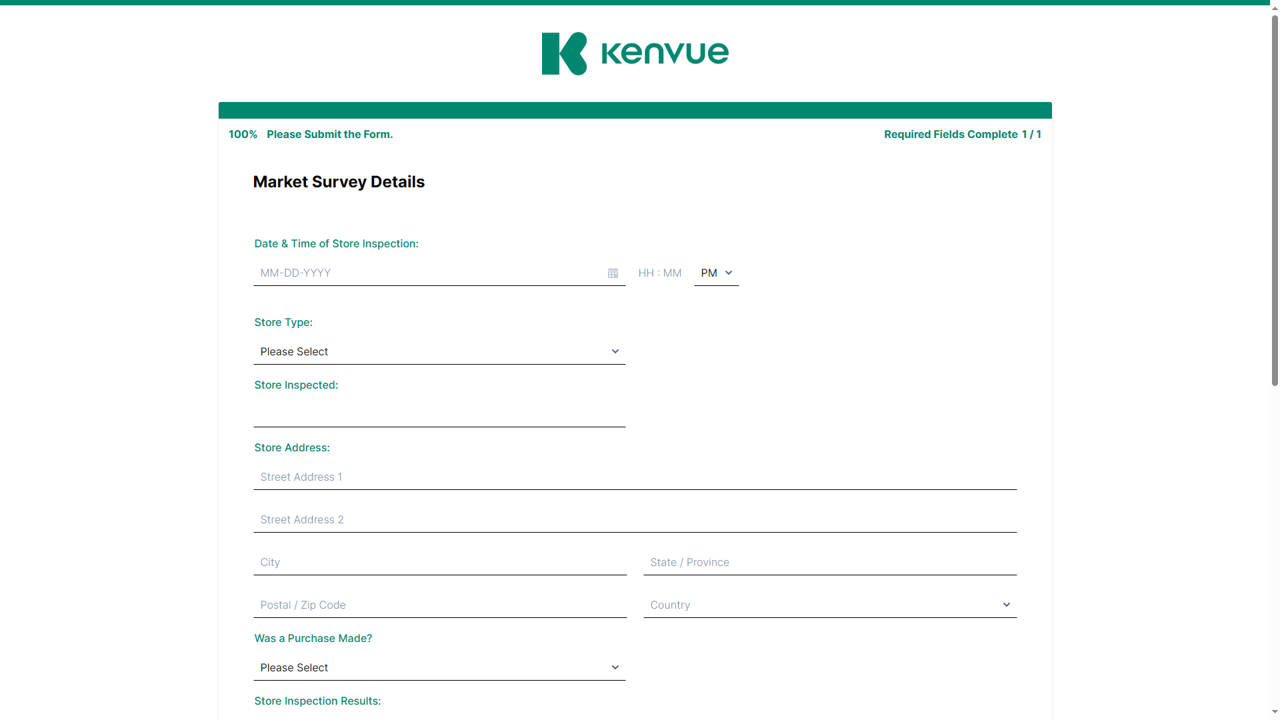Open the AM/PM selector
Viewport: 1280px width, 720px height.
[x=716, y=272]
